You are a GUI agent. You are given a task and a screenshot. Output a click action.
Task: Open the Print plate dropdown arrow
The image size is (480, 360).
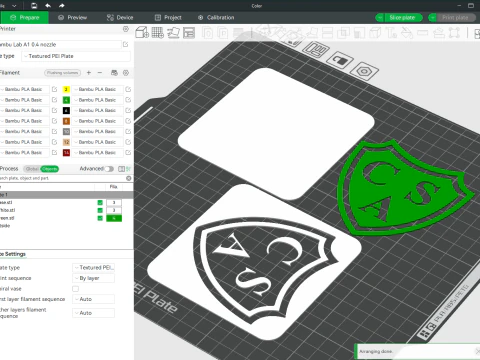pos(432,18)
